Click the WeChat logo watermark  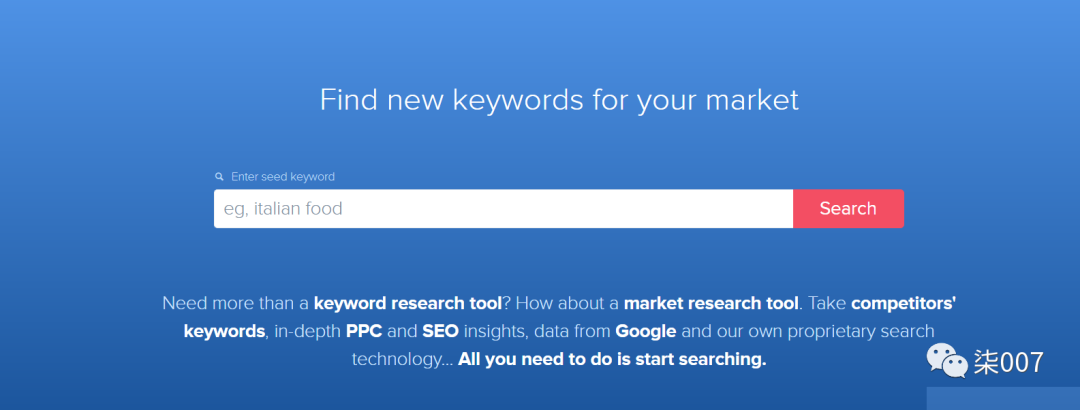949,361
